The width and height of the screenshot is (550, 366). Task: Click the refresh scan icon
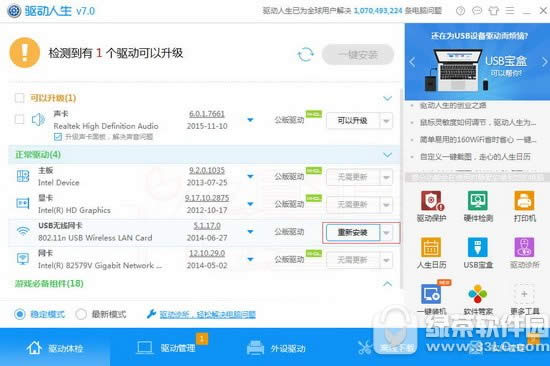coord(305,54)
